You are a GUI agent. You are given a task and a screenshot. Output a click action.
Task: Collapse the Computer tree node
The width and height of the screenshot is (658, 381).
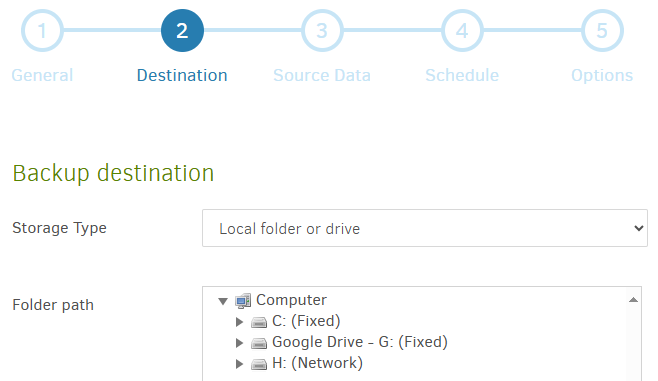[223, 301]
